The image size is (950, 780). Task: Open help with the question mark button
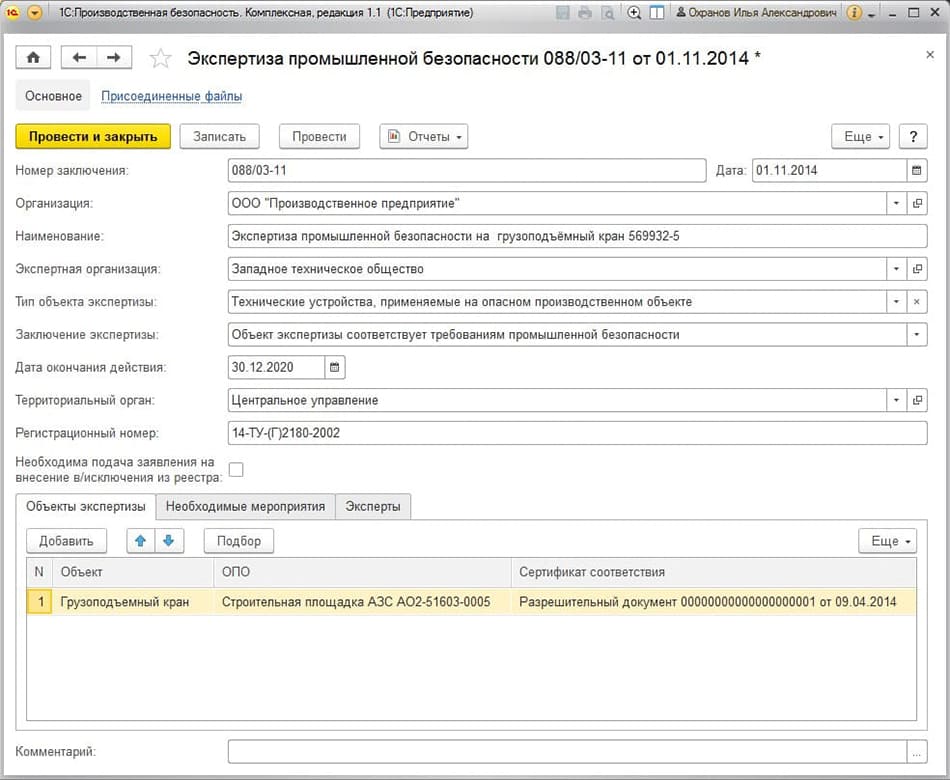913,136
